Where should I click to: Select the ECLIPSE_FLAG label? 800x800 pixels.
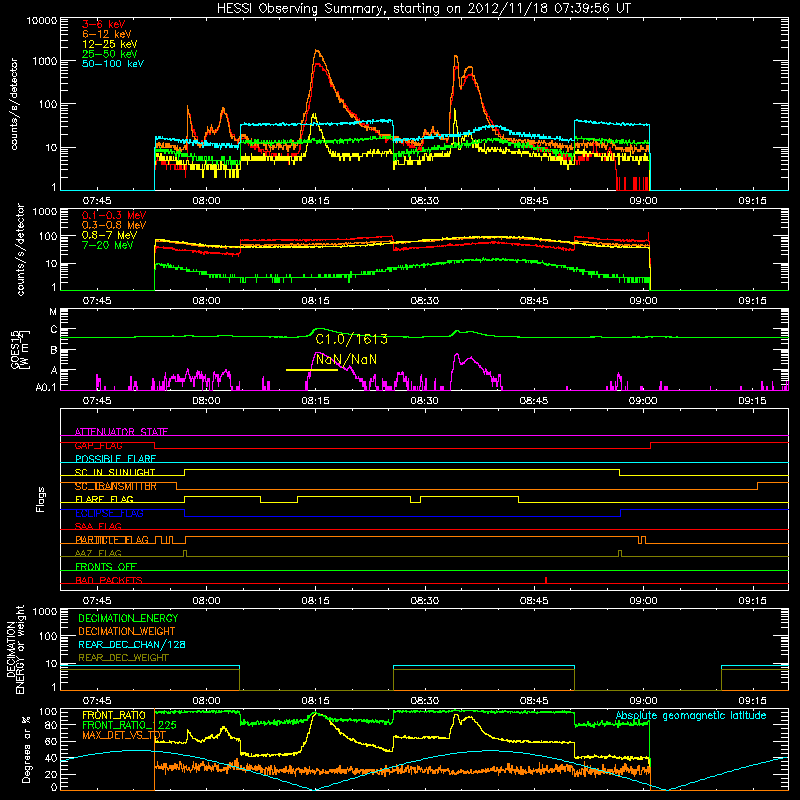[x=109, y=513]
